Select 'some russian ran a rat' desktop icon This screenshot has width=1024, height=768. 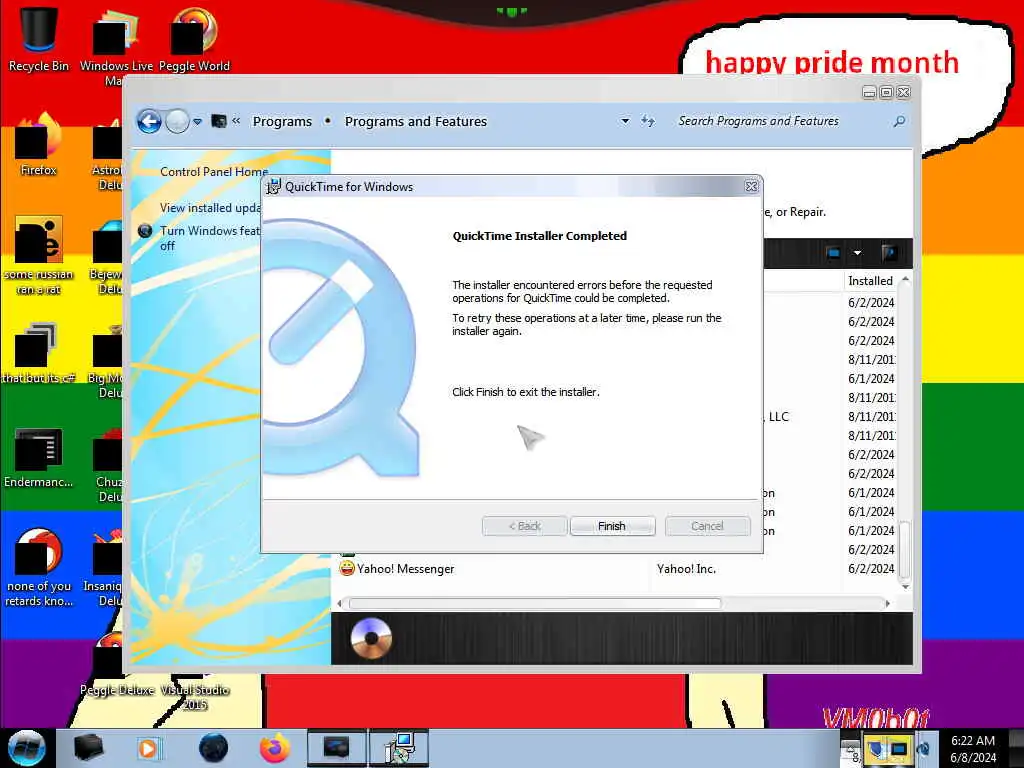(39, 255)
